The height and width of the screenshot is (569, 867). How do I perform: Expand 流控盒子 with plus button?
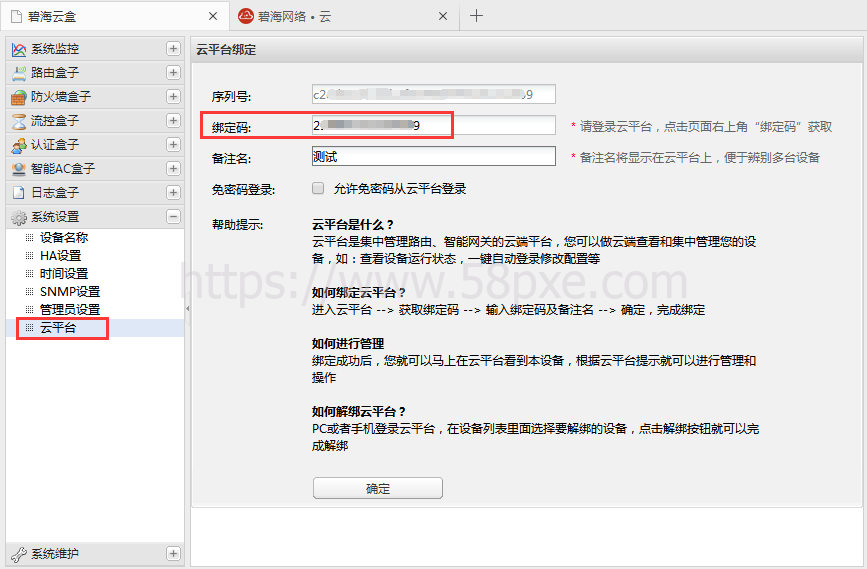pos(173,121)
